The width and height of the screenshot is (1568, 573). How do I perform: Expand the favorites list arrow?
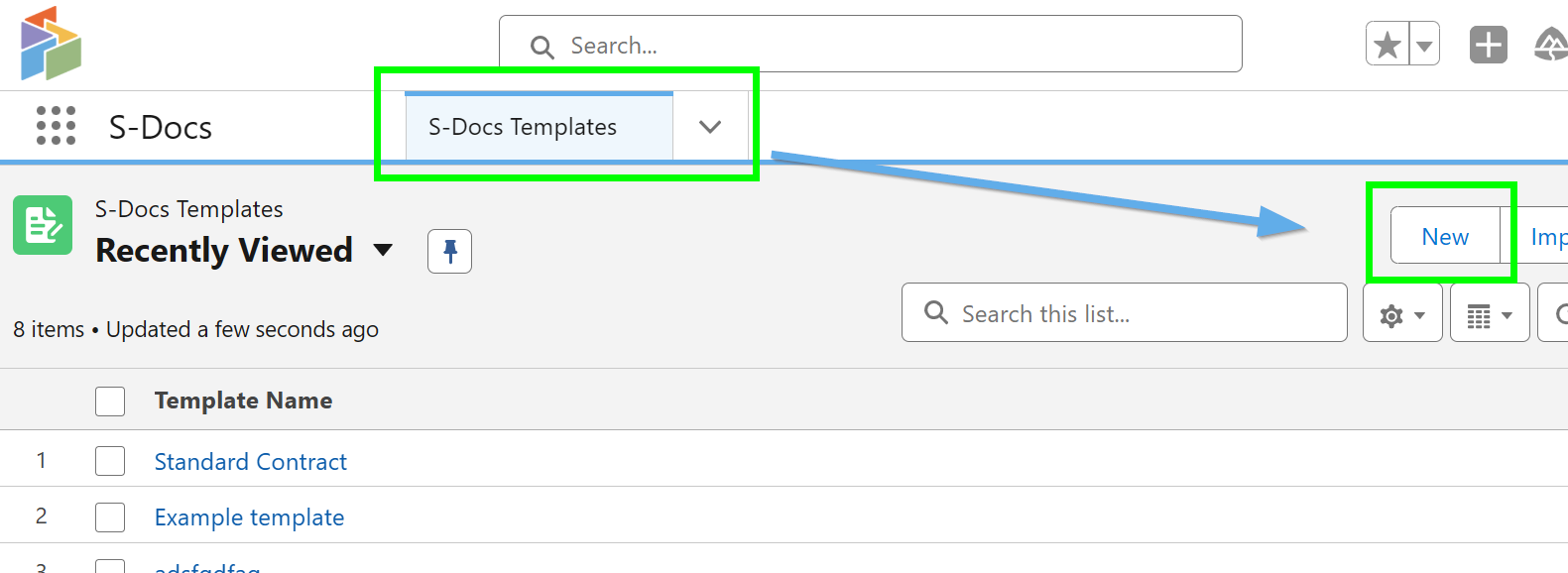click(1424, 46)
